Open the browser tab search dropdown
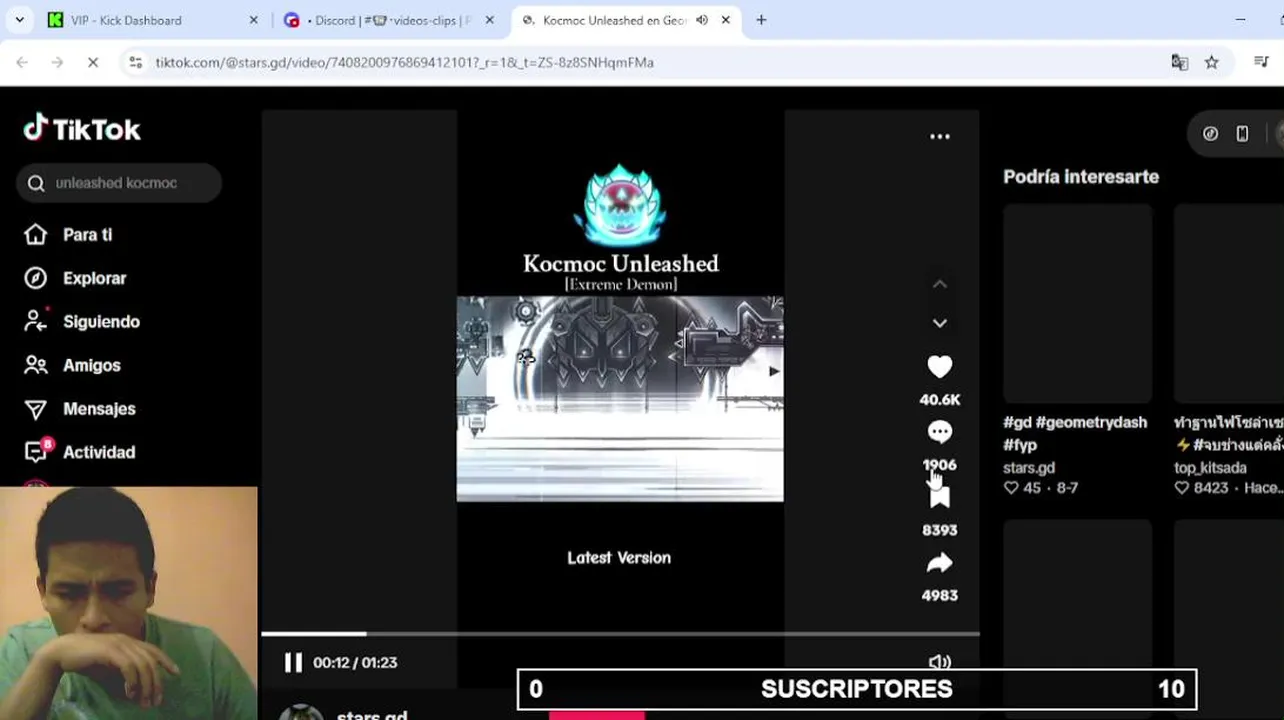This screenshot has height=720, width=1284. (21, 20)
